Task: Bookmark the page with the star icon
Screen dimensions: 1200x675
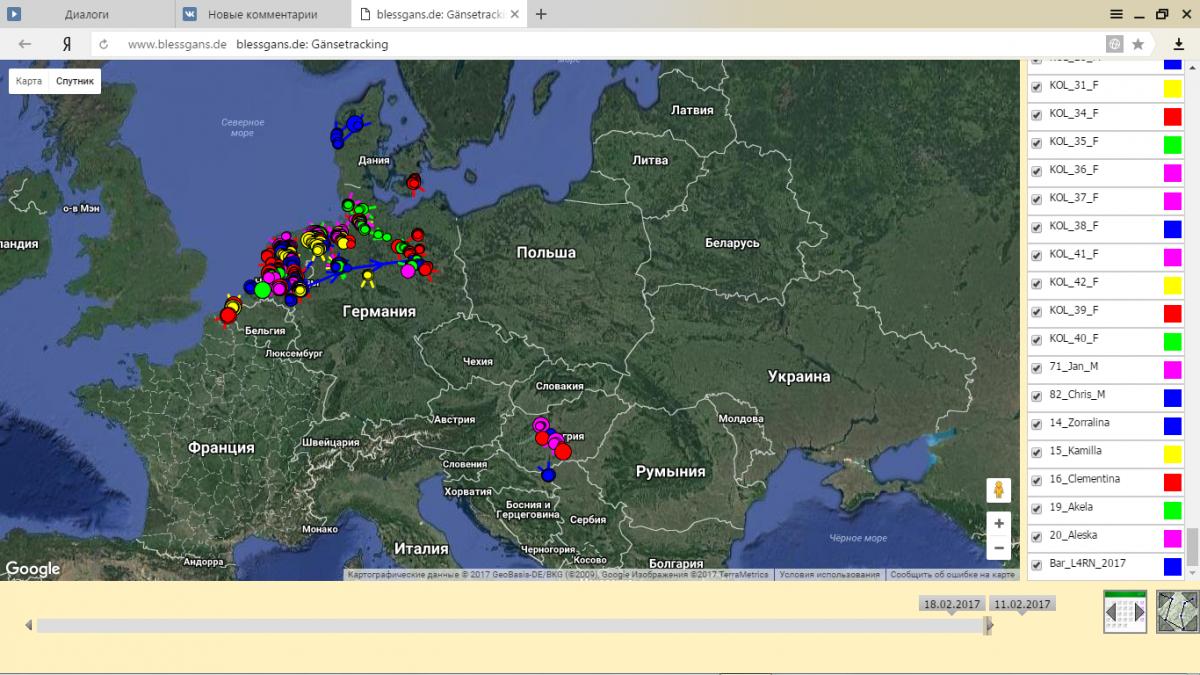Action: [1138, 44]
